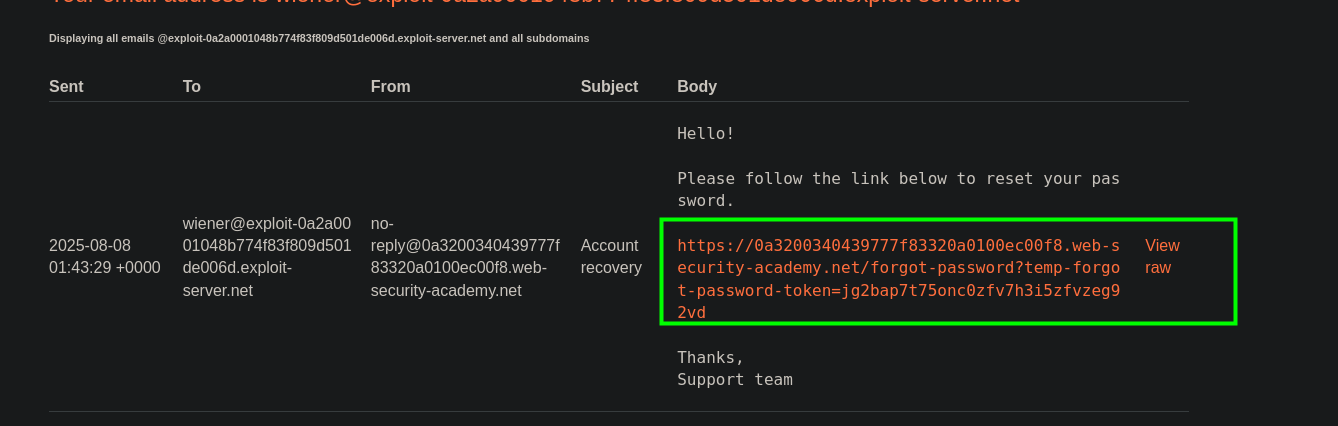
Task: Click the '2vd' token ending of reset link
Action: 692,313
